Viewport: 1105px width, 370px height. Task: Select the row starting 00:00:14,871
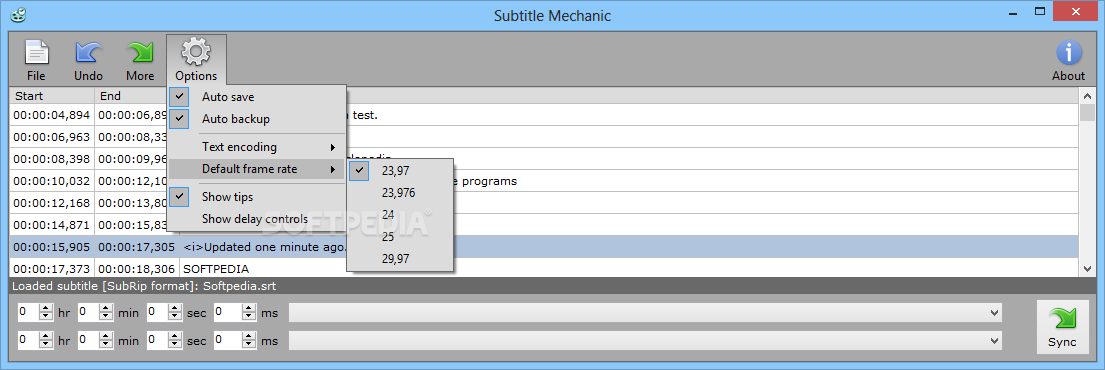(x=543, y=225)
